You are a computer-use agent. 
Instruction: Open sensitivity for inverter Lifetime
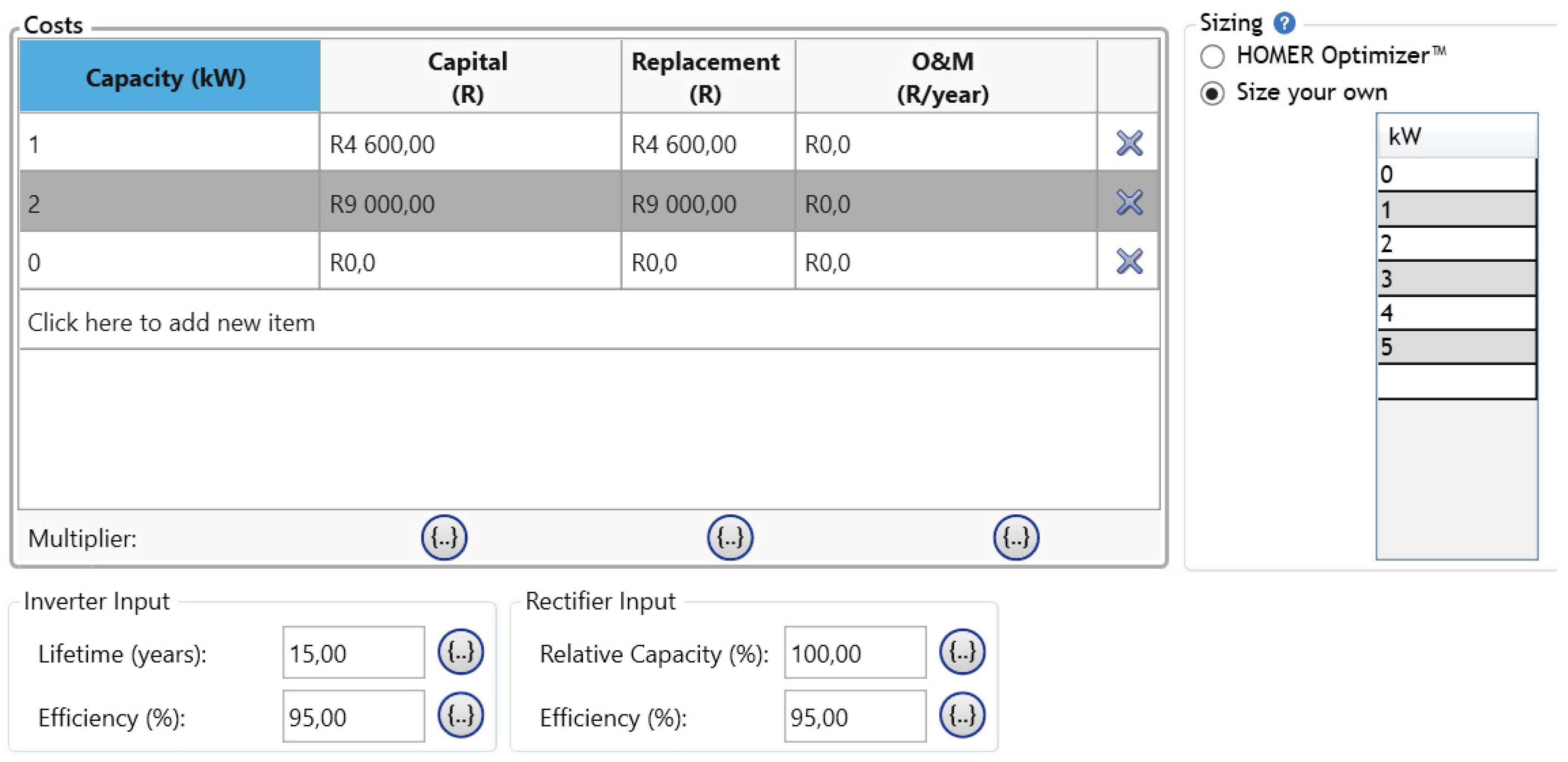point(460,652)
